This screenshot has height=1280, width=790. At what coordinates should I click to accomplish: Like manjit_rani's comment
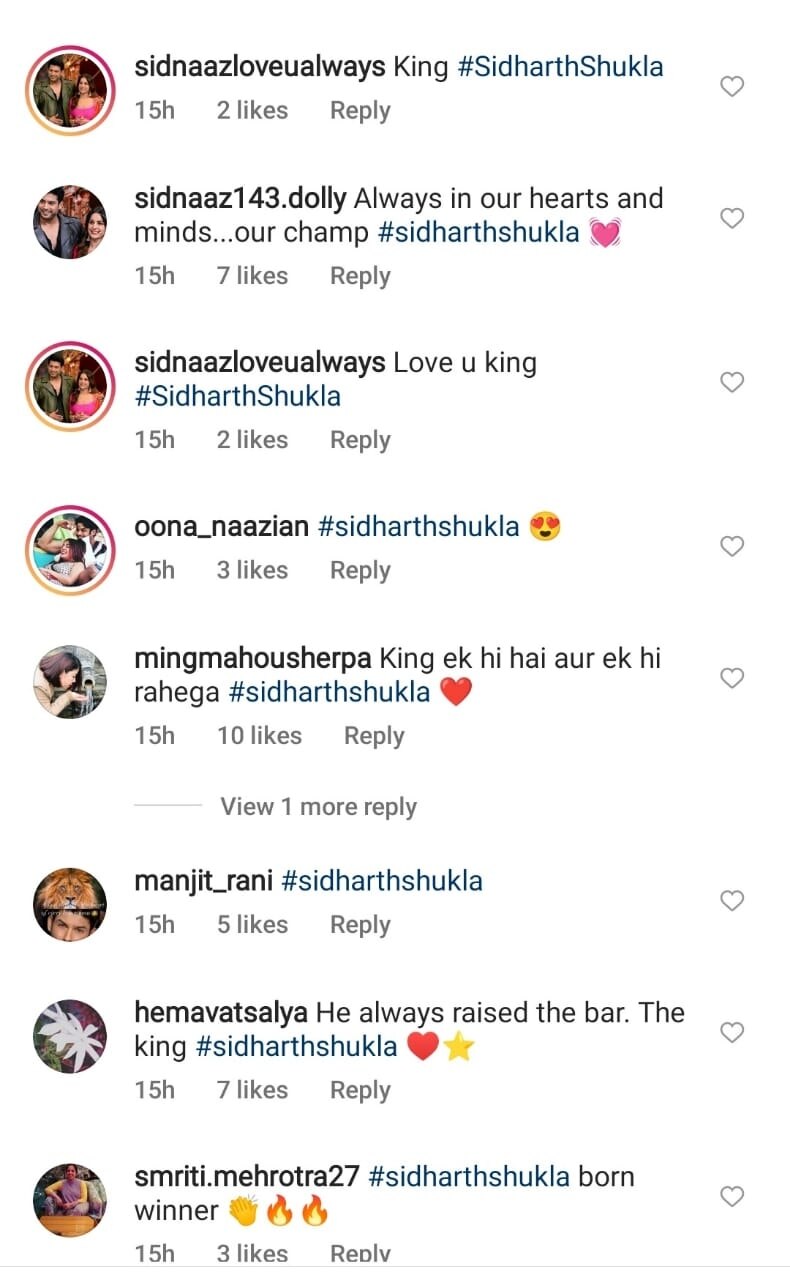click(732, 901)
